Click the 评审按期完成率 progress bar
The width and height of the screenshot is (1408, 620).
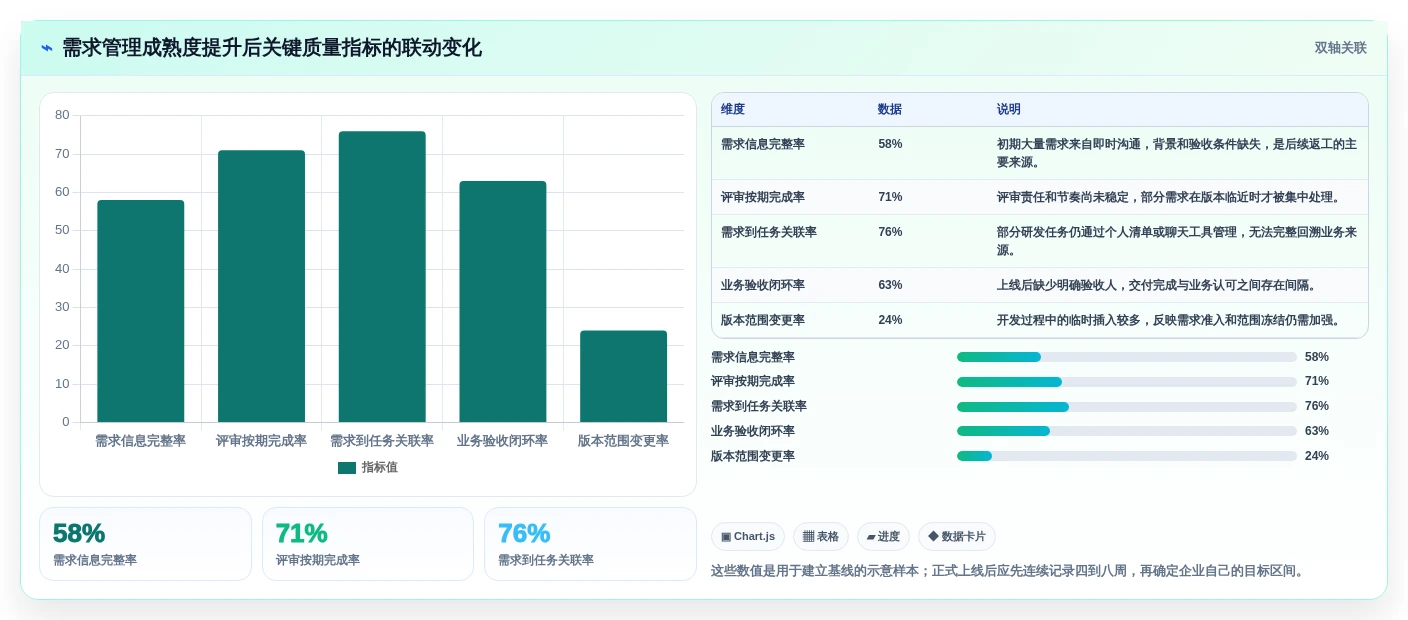[1127, 381]
